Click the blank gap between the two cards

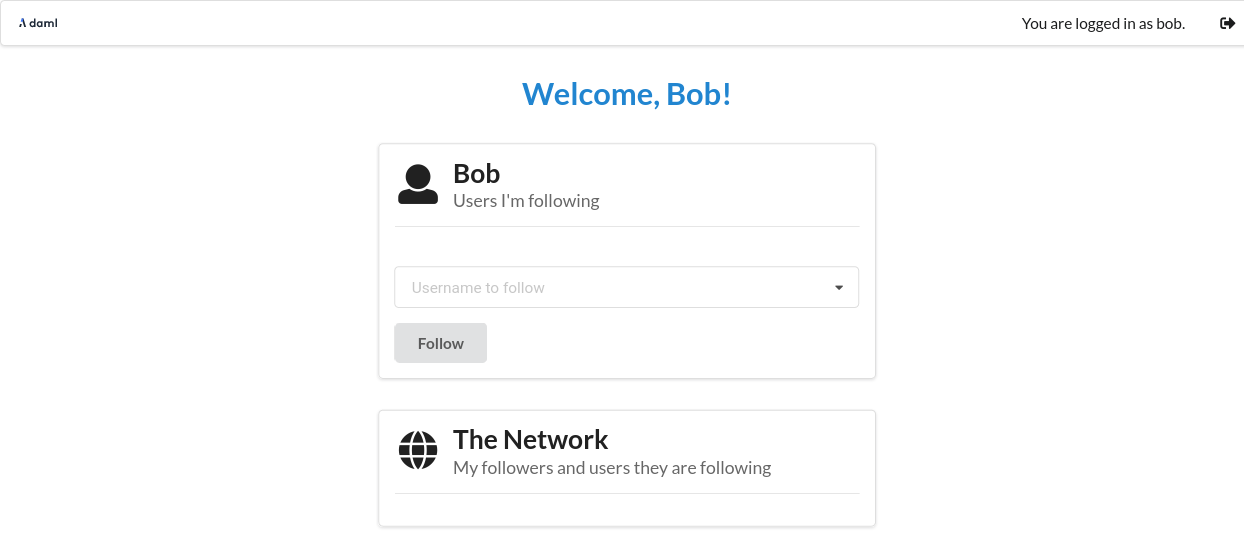[x=626, y=394]
